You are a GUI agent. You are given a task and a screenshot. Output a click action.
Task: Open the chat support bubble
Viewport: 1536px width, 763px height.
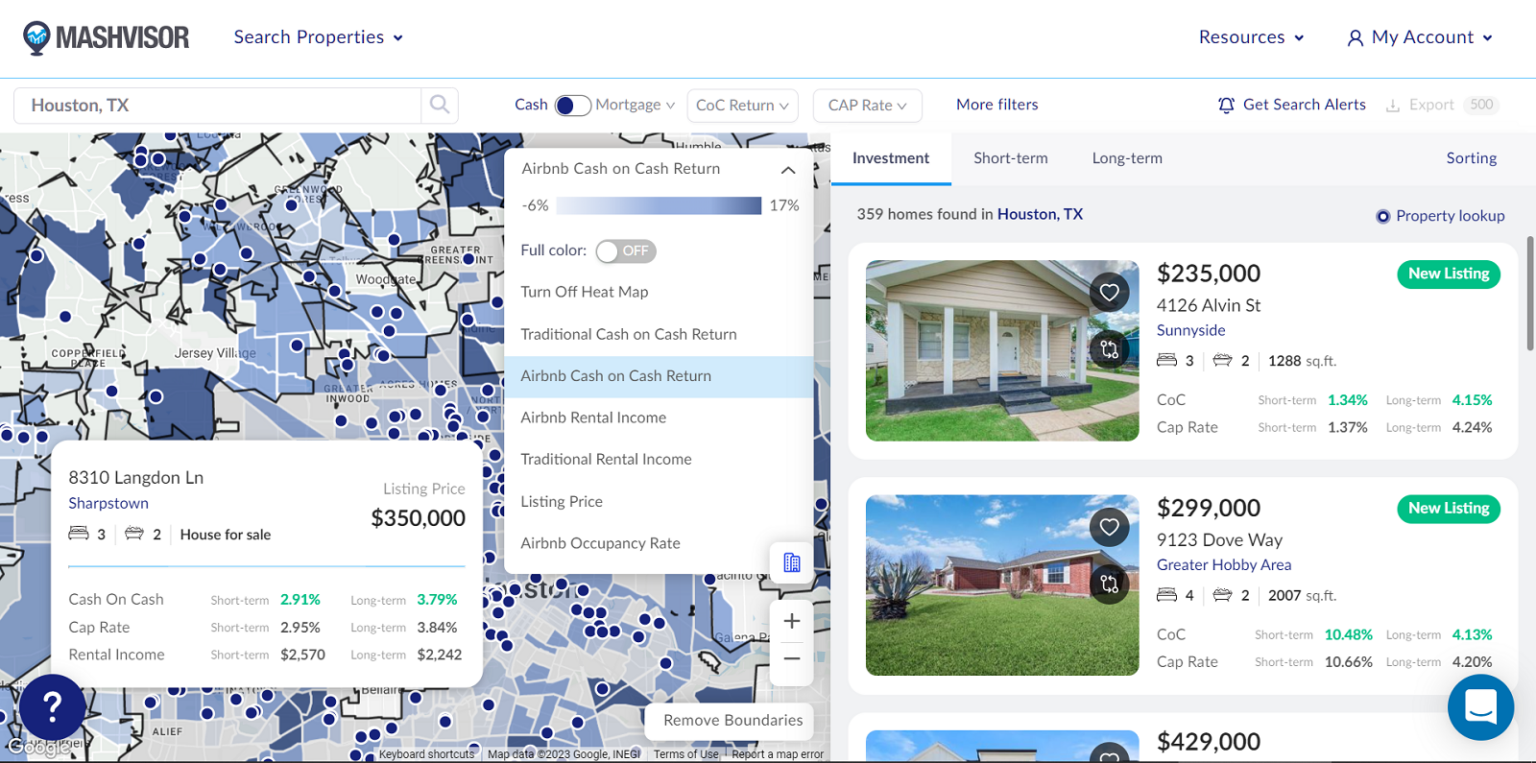click(x=1480, y=707)
